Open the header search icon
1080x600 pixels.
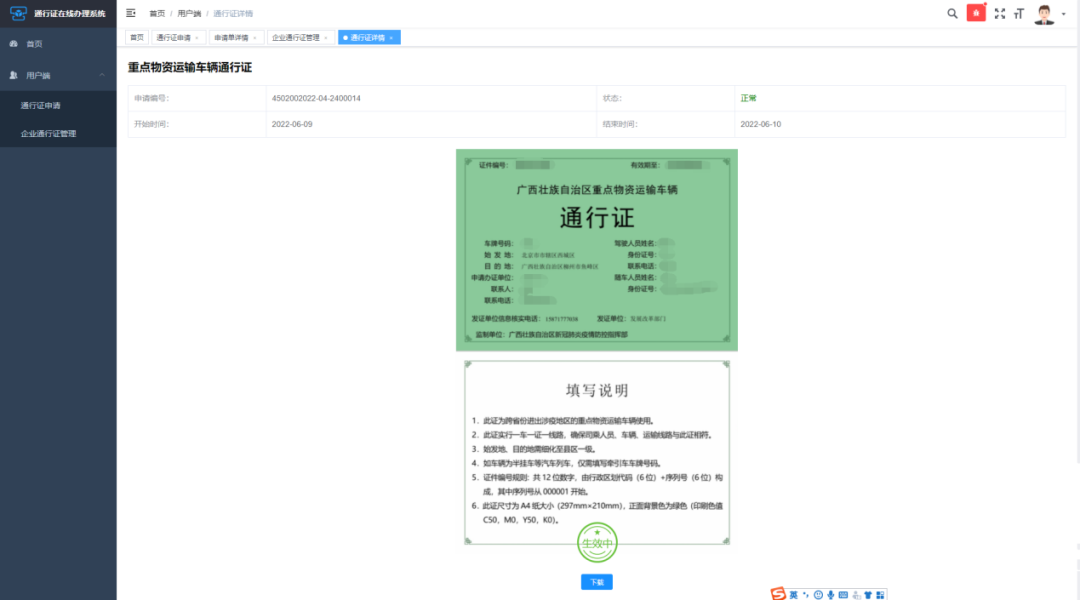pyautogui.click(x=952, y=13)
